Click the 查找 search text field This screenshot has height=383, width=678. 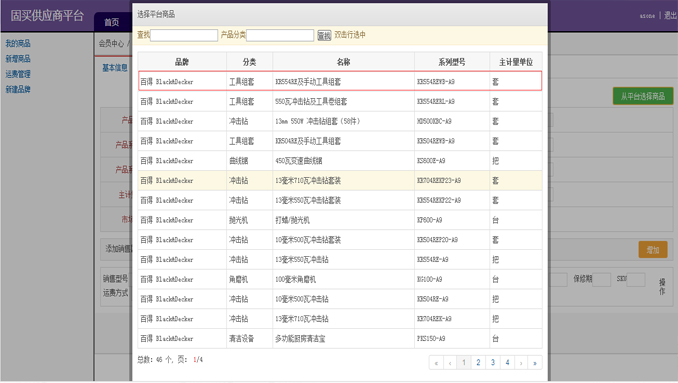[184, 35]
